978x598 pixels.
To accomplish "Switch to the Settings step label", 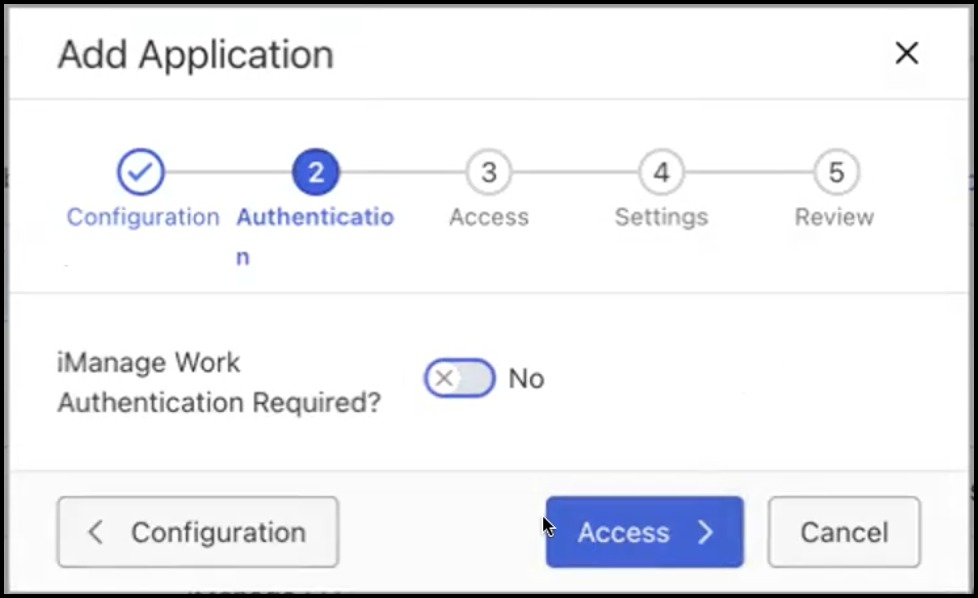I will point(661,217).
